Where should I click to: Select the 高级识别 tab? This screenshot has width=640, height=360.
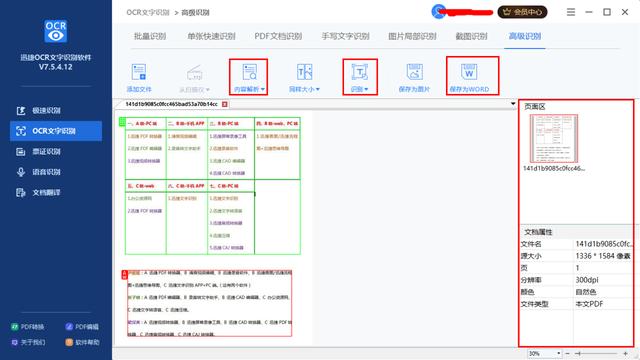click(525, 36)
